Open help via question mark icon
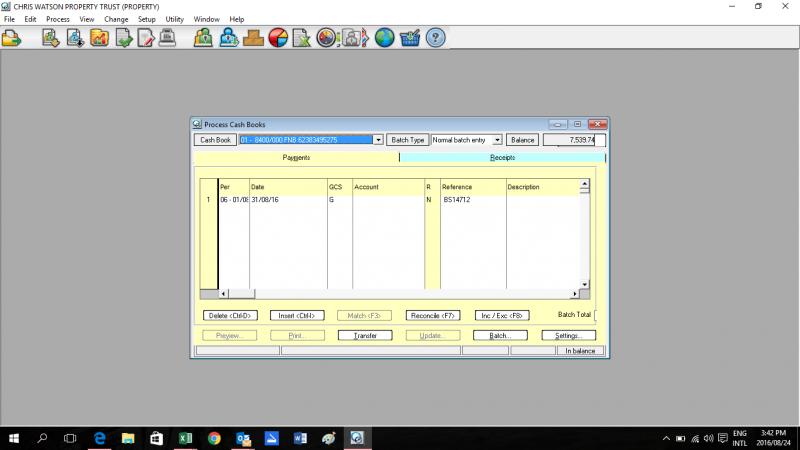 (x=435, y=39)
